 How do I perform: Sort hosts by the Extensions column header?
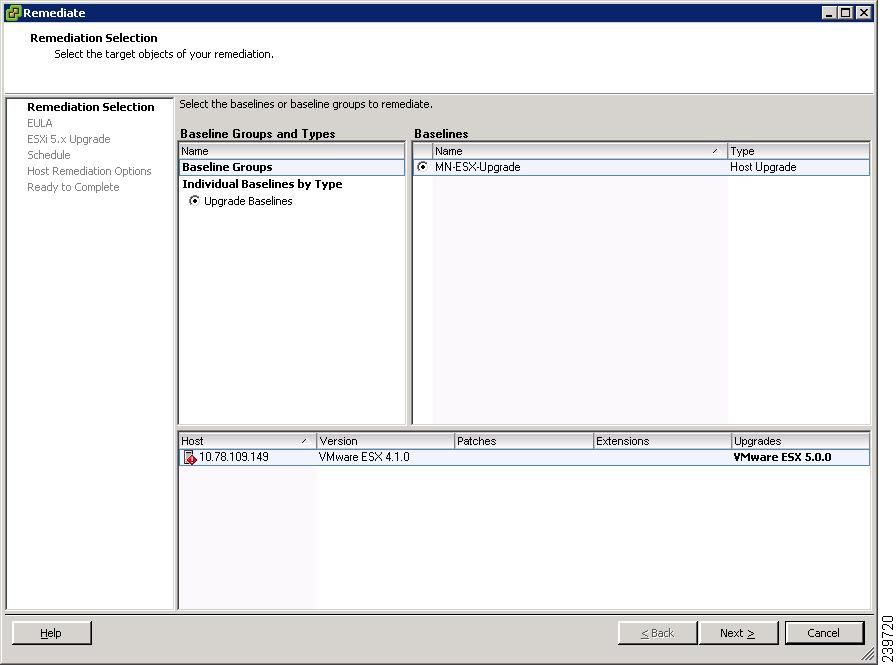pyautogui.click(x=662, y=441)
